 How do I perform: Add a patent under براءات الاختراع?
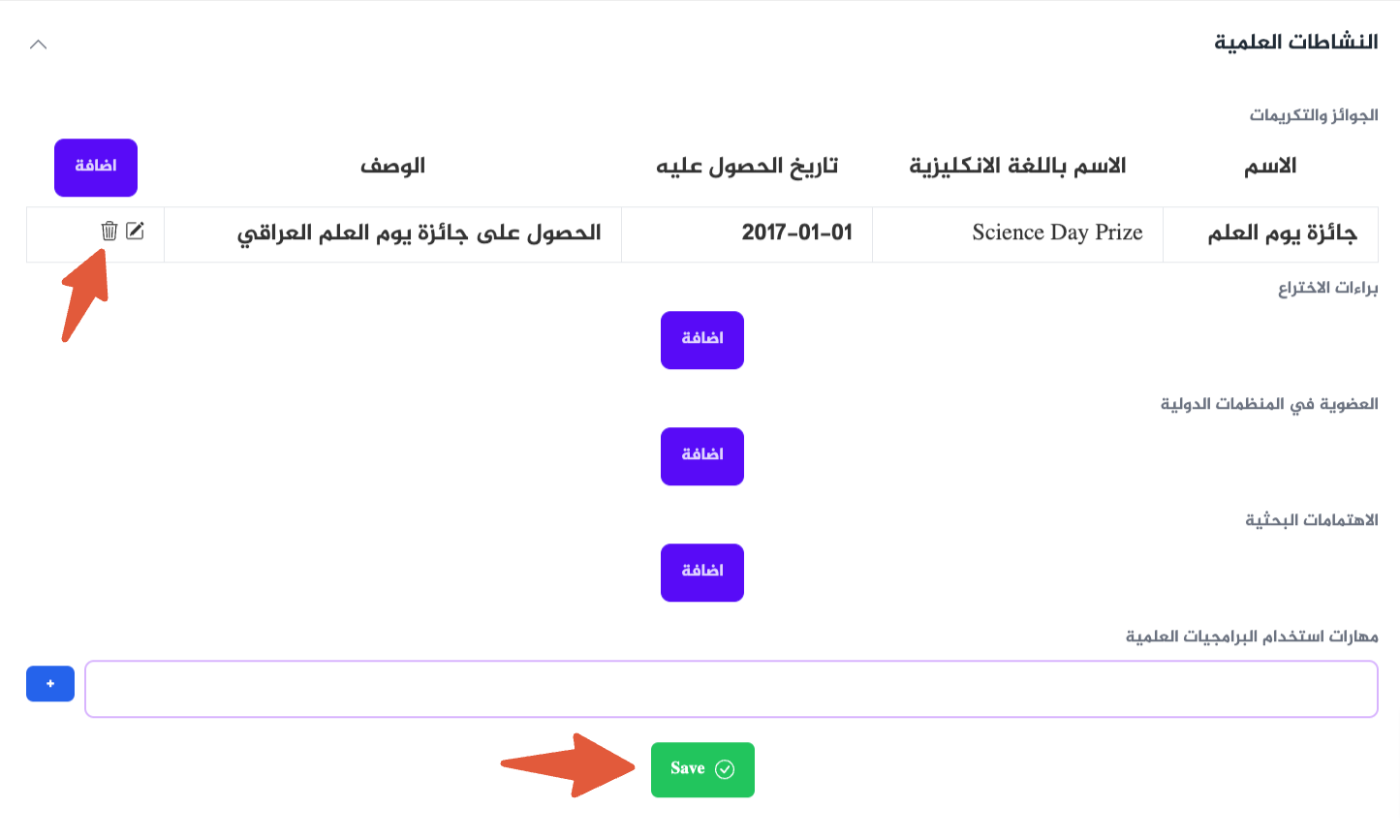click(x=701, y=340)
